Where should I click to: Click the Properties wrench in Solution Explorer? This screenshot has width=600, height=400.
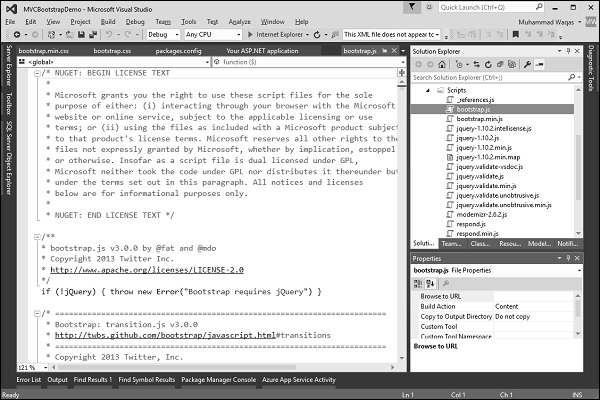(527, 64)
